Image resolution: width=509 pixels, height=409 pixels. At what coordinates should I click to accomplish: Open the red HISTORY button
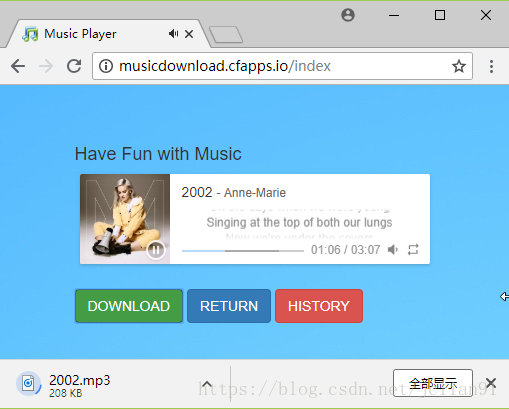point(319,306)
